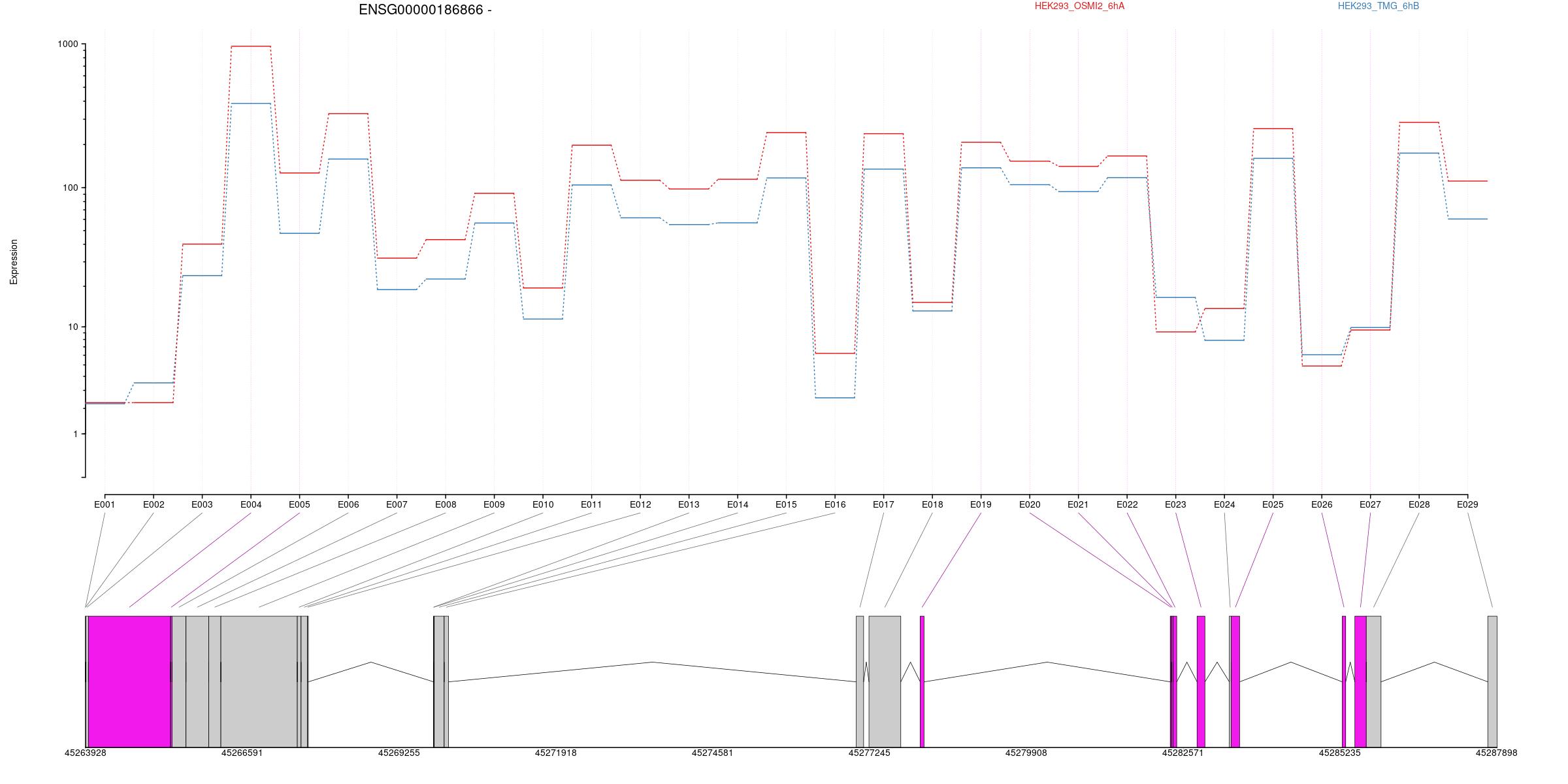Click the red line peak above E004

(x=251, y=46)
